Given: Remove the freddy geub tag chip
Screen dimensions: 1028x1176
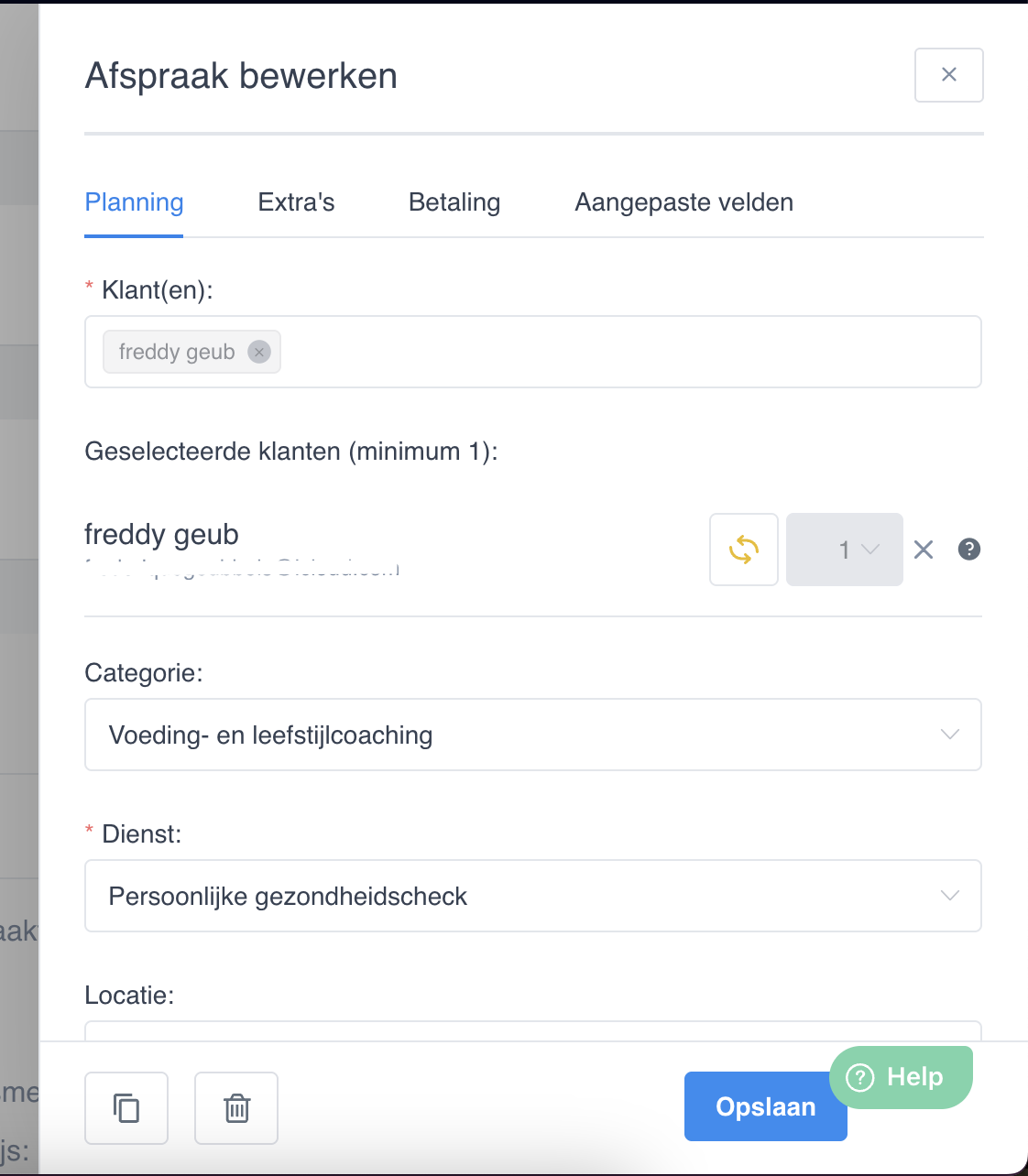Looking at the screenshot, I should pyautogui.click(x=259, y=352).
